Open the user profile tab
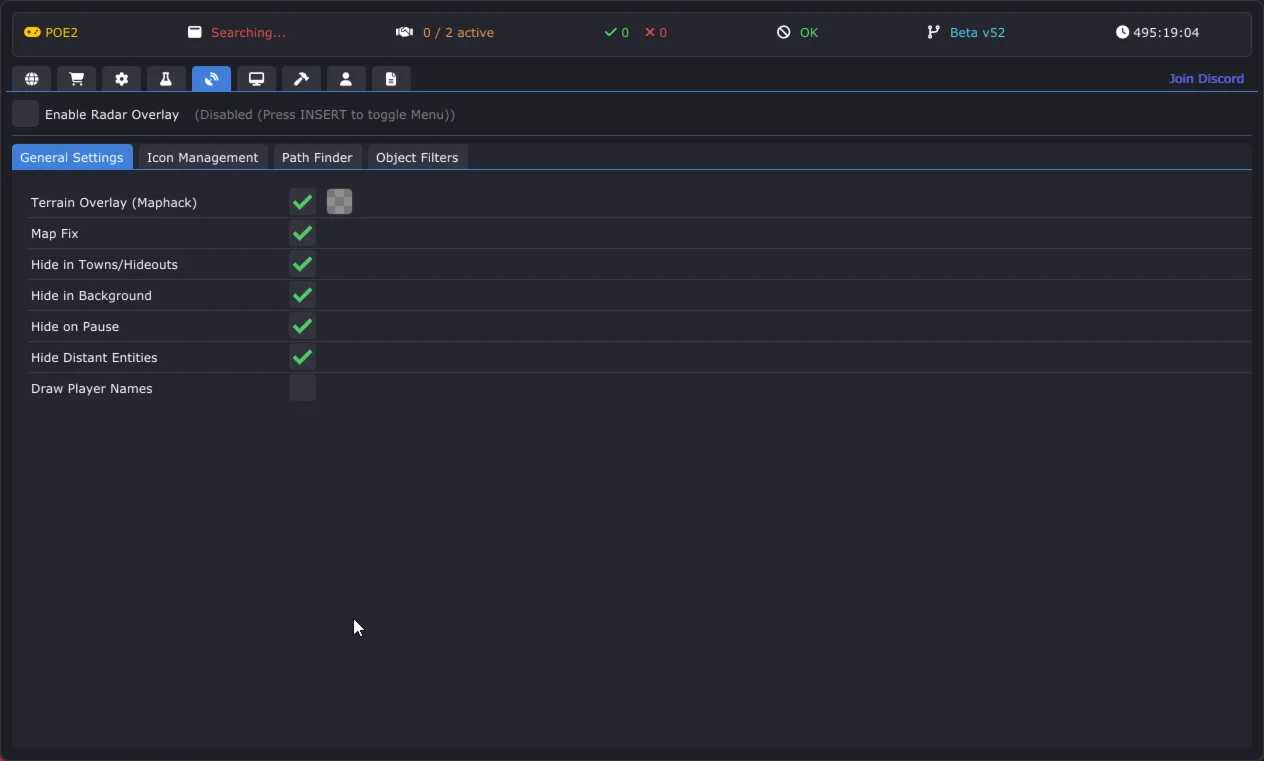This screenshot has width=1264, height=761. pyautogui.click(x=346, y=79)
